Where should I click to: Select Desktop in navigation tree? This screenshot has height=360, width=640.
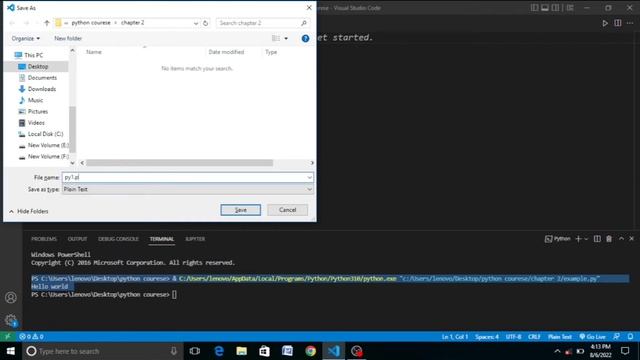coord(38,67)
